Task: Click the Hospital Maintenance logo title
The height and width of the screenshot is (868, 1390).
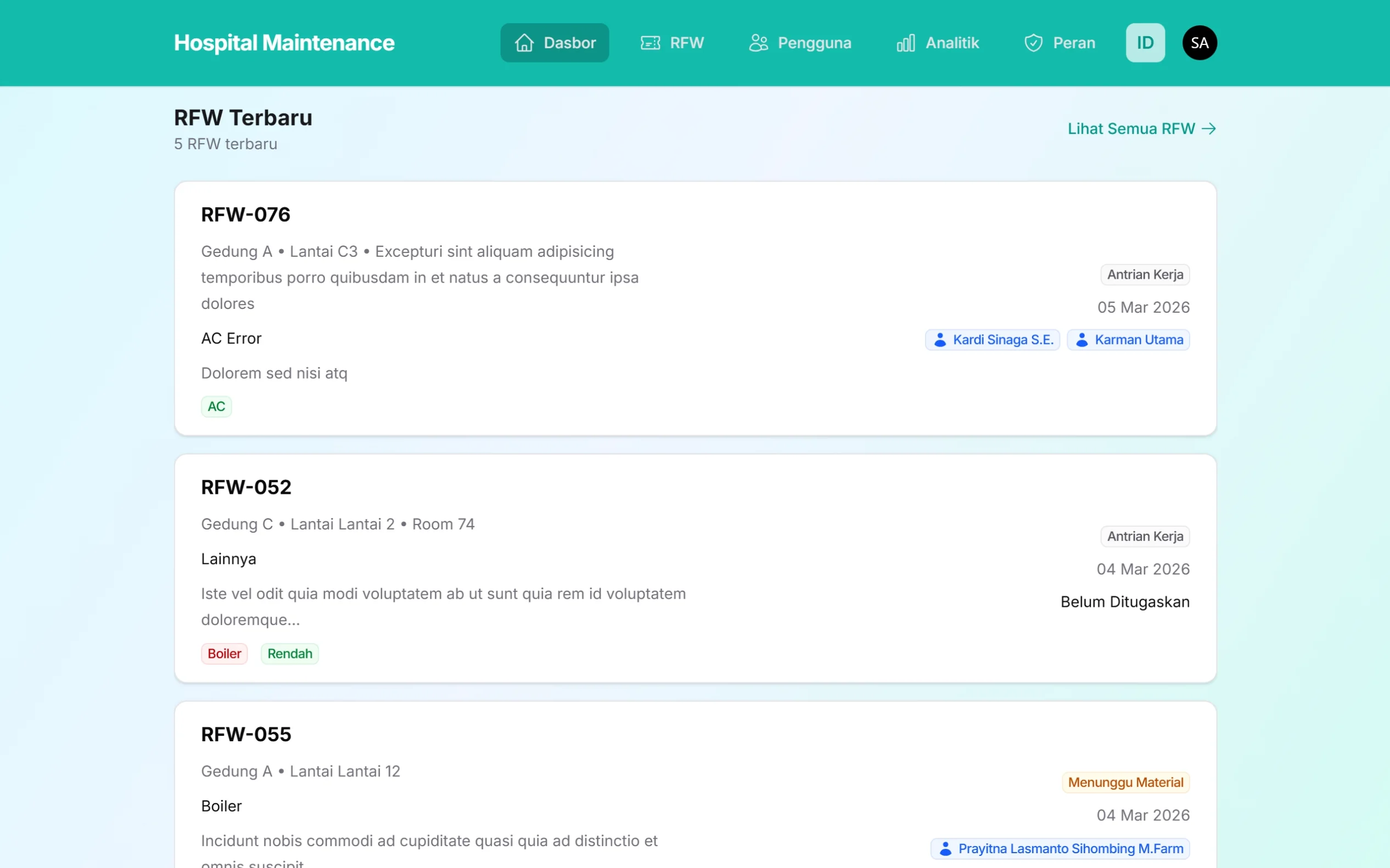Action: 284,43
